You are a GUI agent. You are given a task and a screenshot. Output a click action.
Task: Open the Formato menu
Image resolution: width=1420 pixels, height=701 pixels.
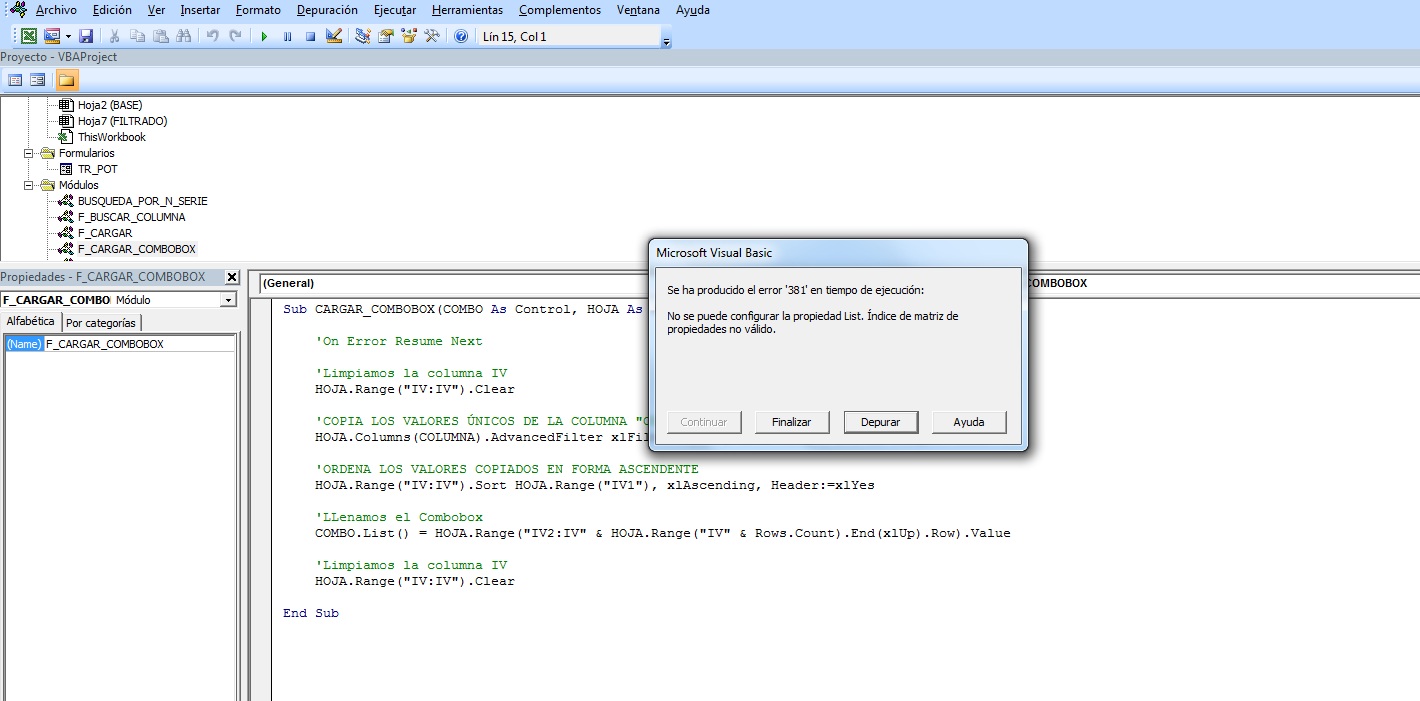pyautogui.click(x=258, y=10)
